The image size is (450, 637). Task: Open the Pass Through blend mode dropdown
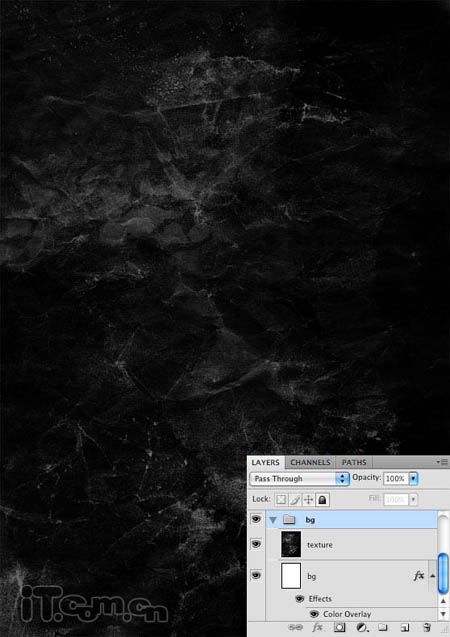(299, 479)
